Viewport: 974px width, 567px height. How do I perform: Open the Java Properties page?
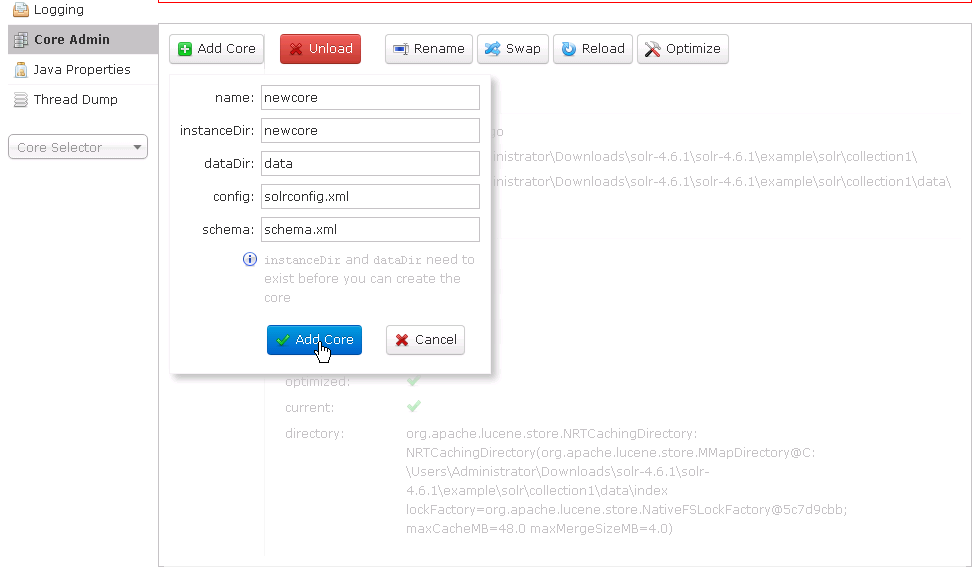(x=81, y=70)
